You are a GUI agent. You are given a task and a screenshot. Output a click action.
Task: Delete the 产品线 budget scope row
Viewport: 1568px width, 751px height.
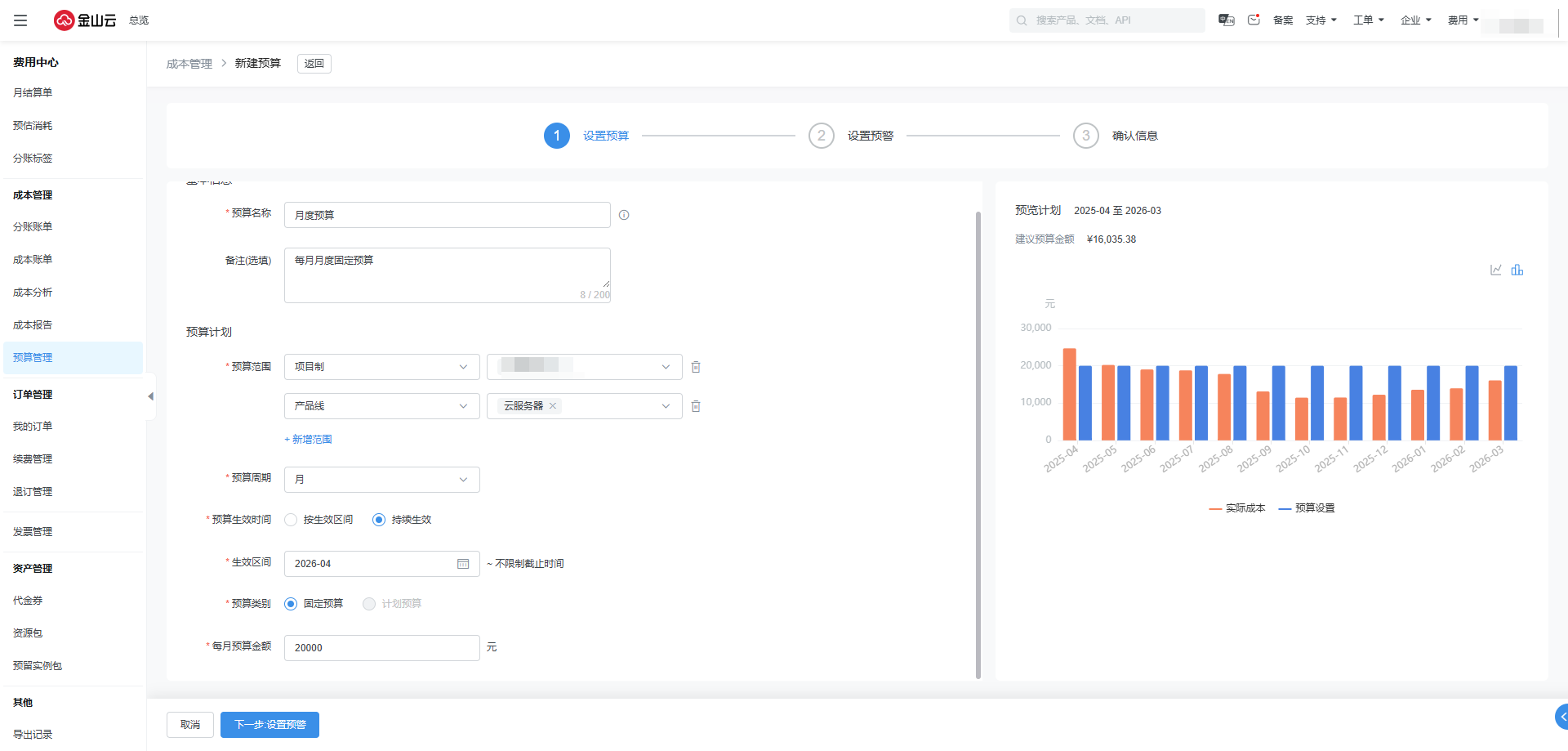point(696,406)
